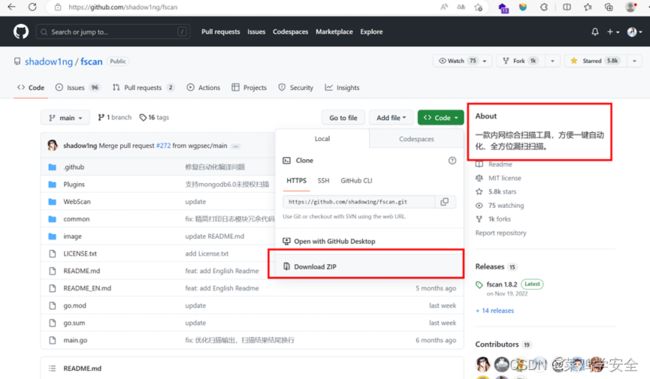Screen dimensions: 650x379
Task: Click the clone help question icon
Action: point(452,160)
